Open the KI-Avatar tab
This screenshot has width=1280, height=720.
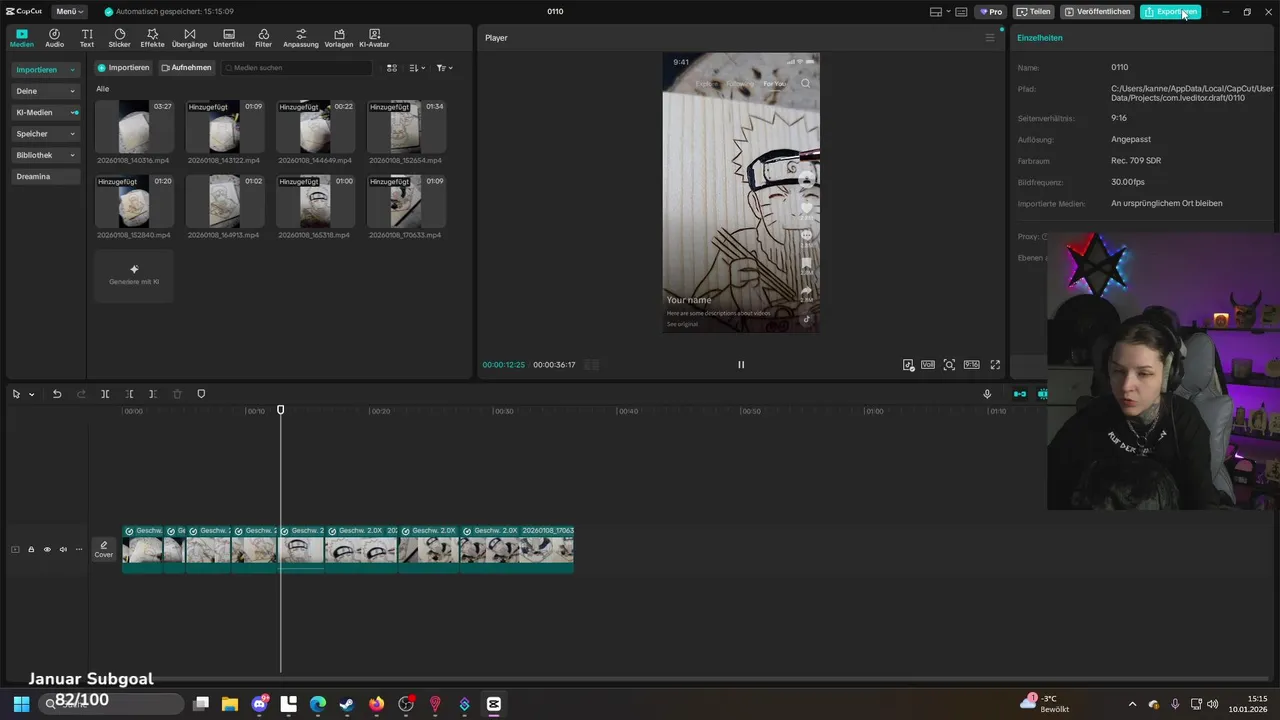pos(374,38)
